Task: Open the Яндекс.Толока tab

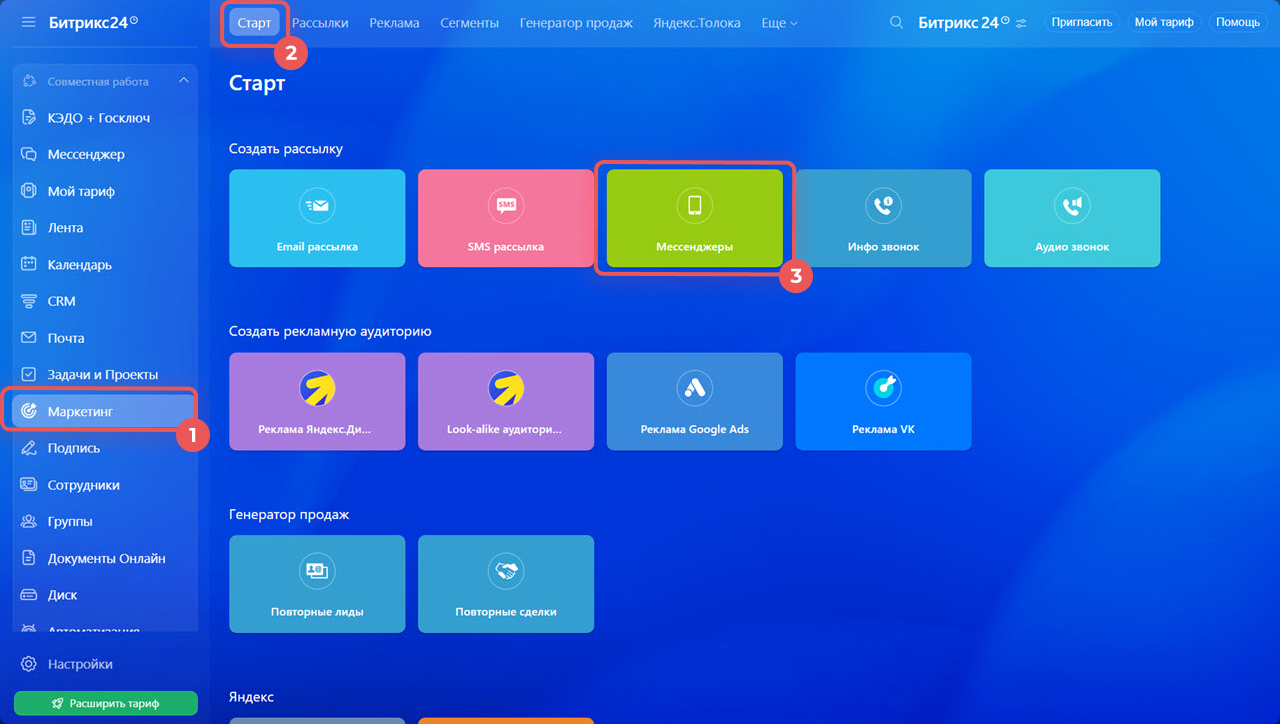Action: tap(697, 22)
